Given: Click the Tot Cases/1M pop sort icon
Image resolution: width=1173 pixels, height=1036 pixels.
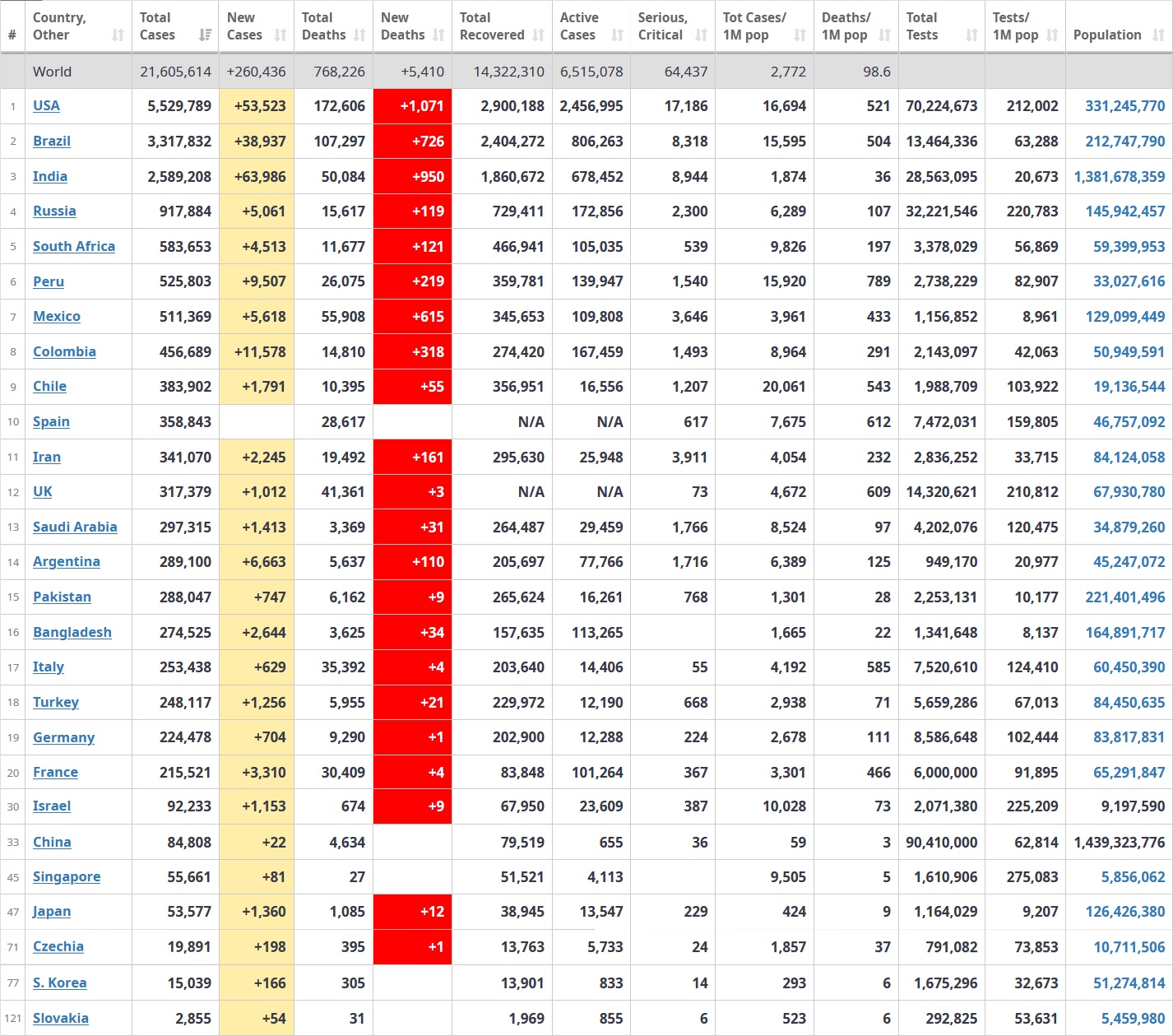Looking at the screenshot, I should pos(800,35).
